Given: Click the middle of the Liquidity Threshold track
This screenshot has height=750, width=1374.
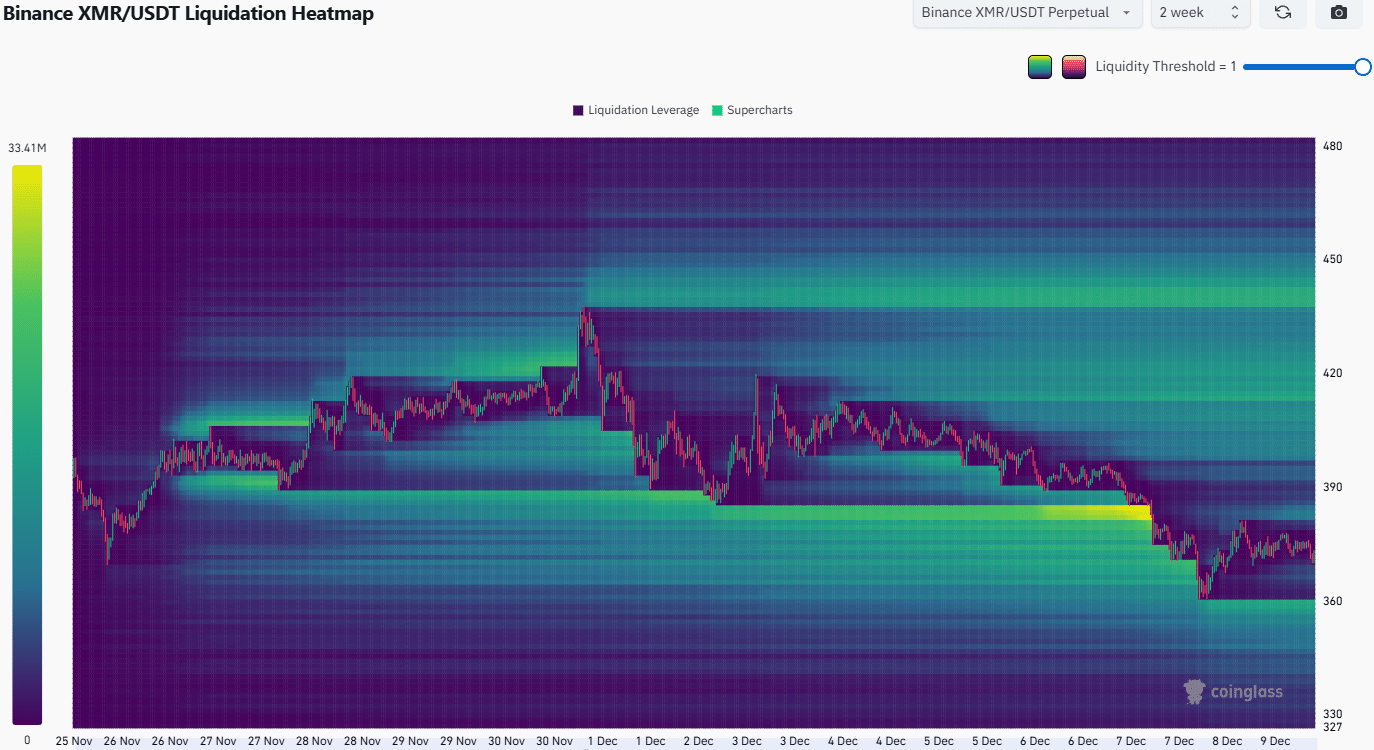Looking at the screenshot, I should [1303, 67].
